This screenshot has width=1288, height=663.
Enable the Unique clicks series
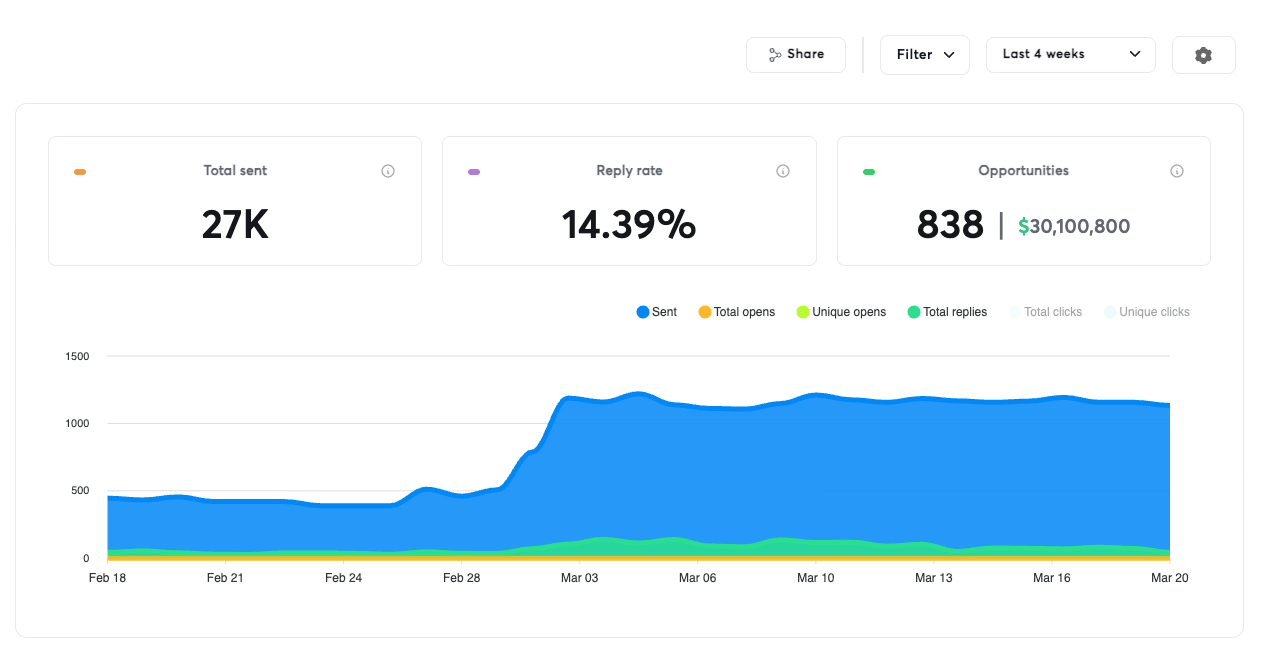click(x=1147, y=311)
